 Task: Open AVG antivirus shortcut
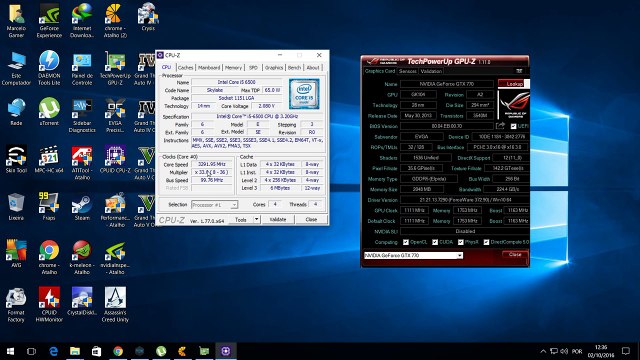pos(16,254)
